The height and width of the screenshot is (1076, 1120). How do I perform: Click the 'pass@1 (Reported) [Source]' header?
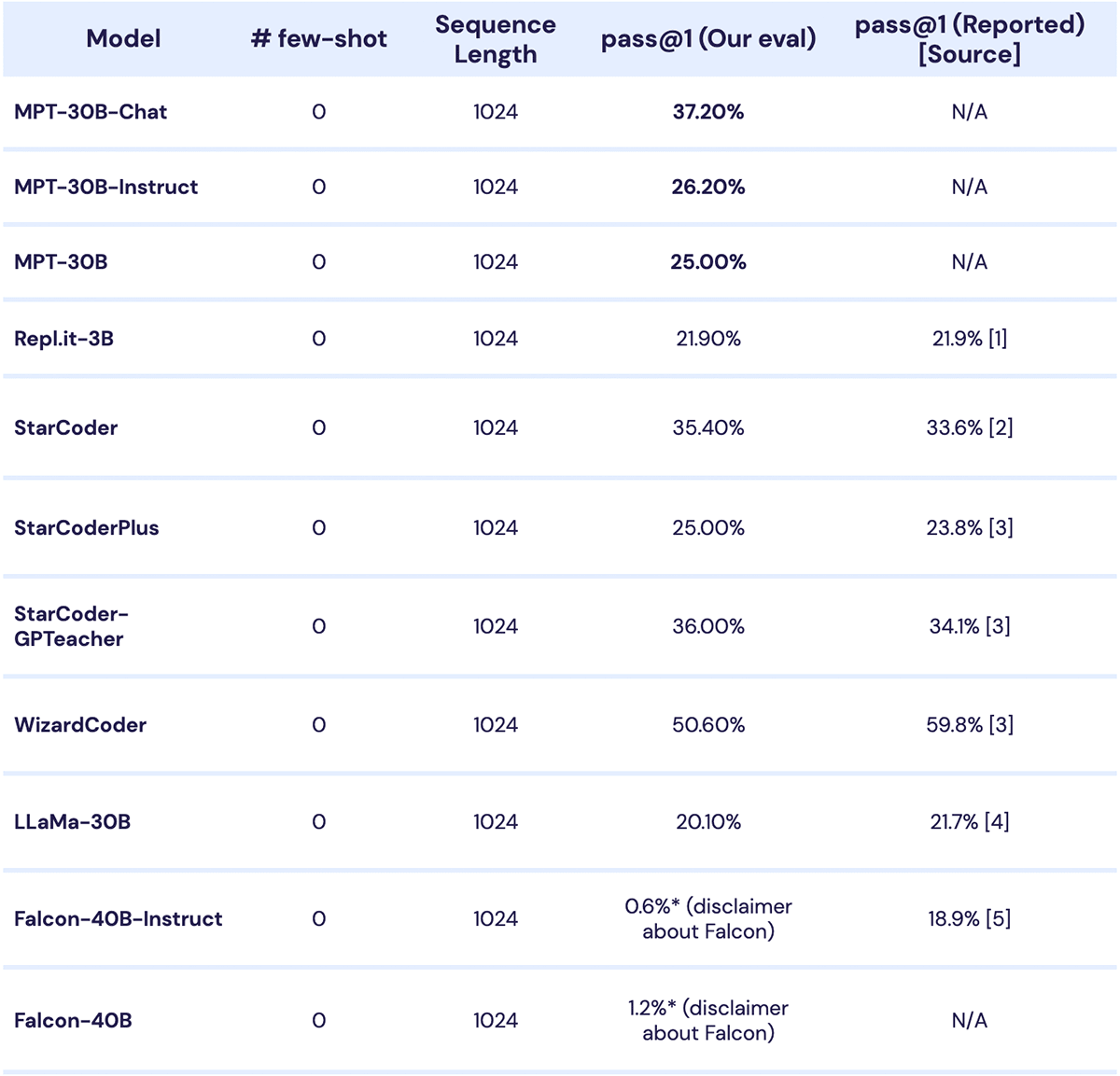point(969,39)
